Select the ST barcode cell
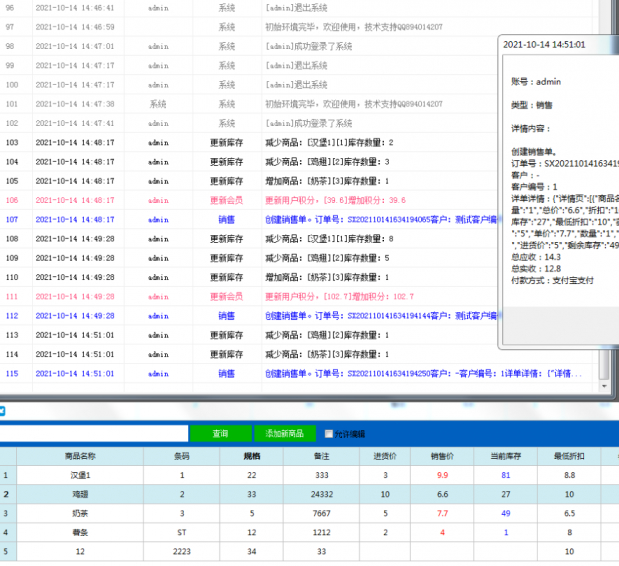Screen dimensions: 619x566 [182, 532]
